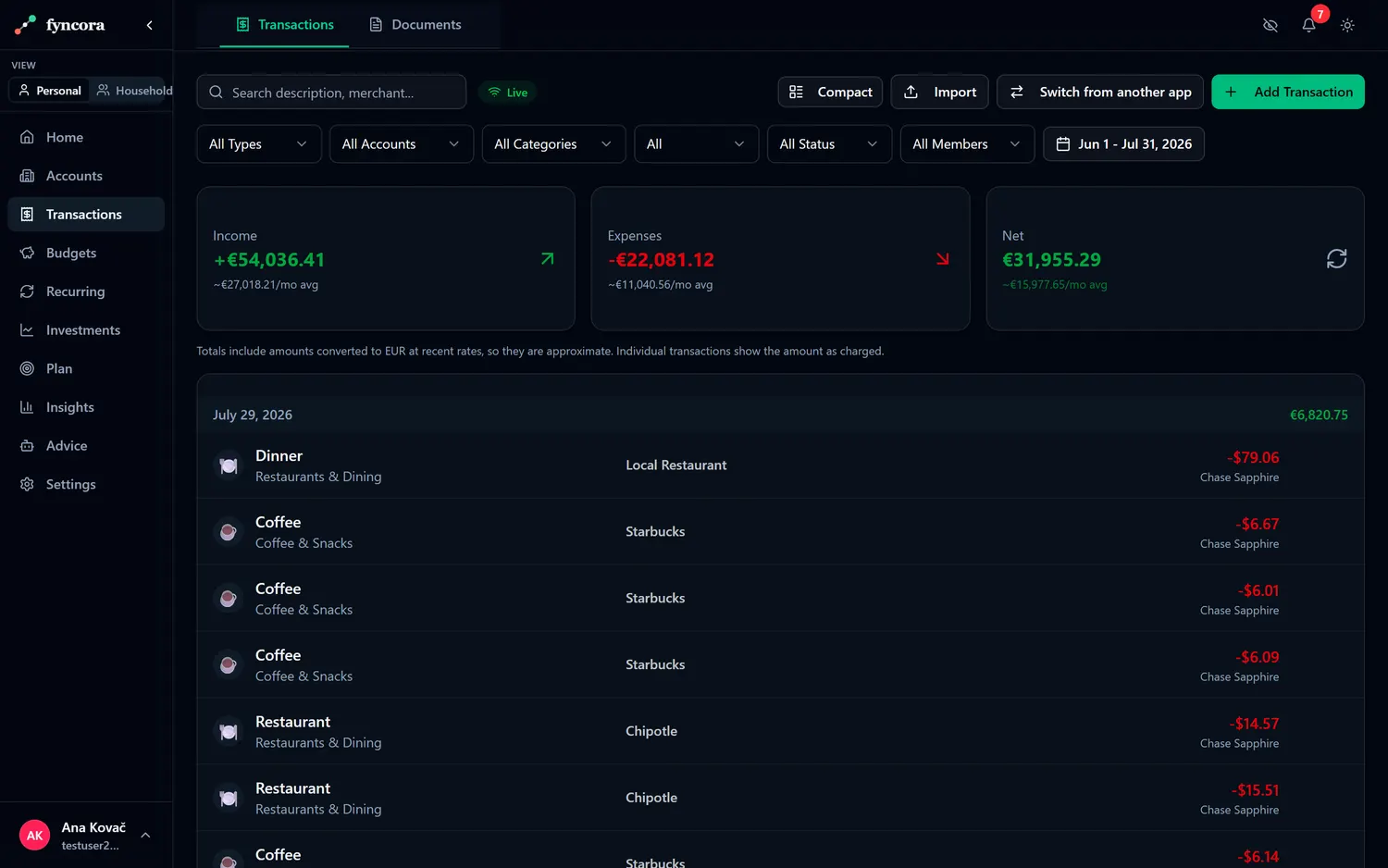Viewport: 1388px width, 868px height.
Task: Open the All Status dropdown
Action: pos(829,144)
